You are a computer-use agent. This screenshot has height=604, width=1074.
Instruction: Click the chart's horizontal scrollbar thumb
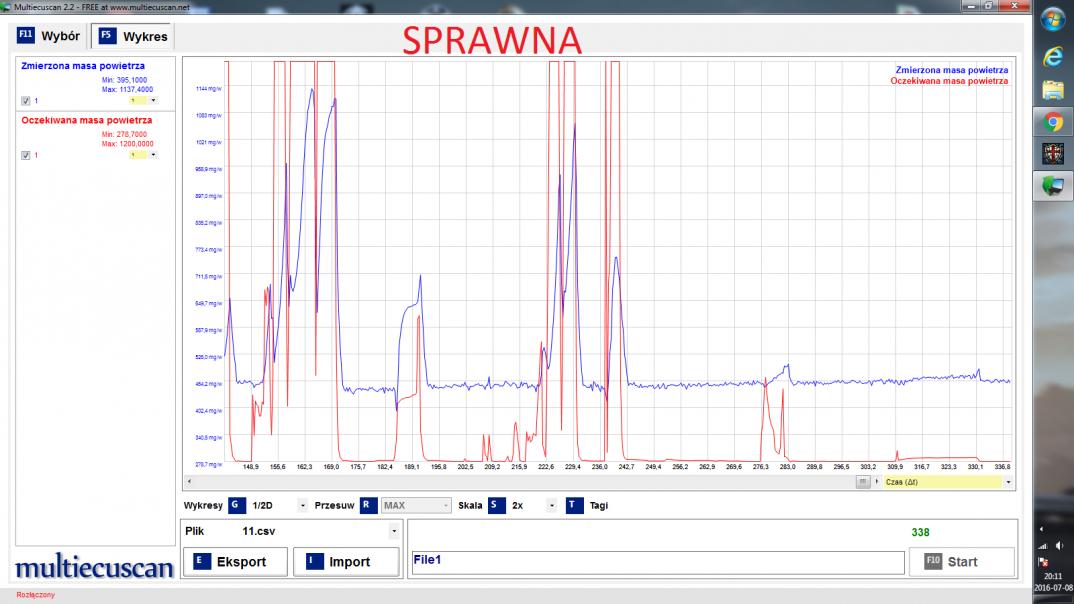(x=862, y=481)
